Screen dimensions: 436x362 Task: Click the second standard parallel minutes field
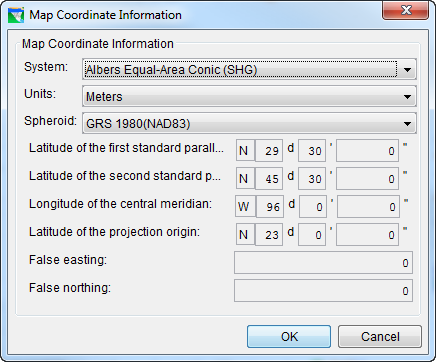(x=312, y=178)
